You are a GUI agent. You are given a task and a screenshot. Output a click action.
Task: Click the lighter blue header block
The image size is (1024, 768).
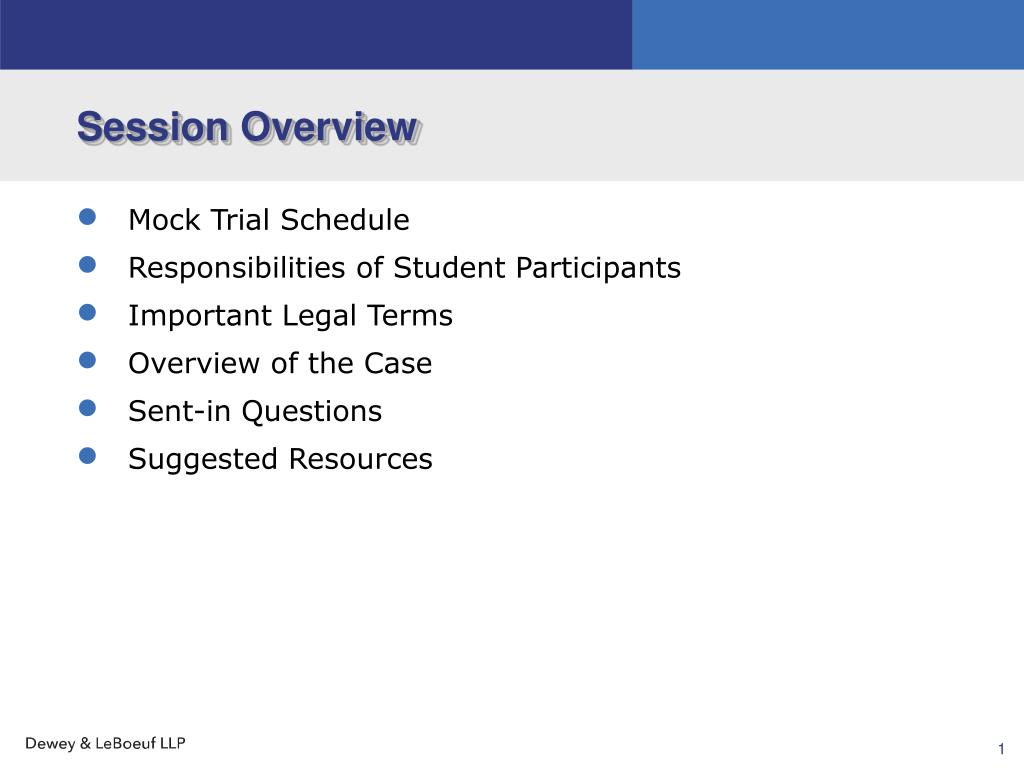tap(828, 35)
